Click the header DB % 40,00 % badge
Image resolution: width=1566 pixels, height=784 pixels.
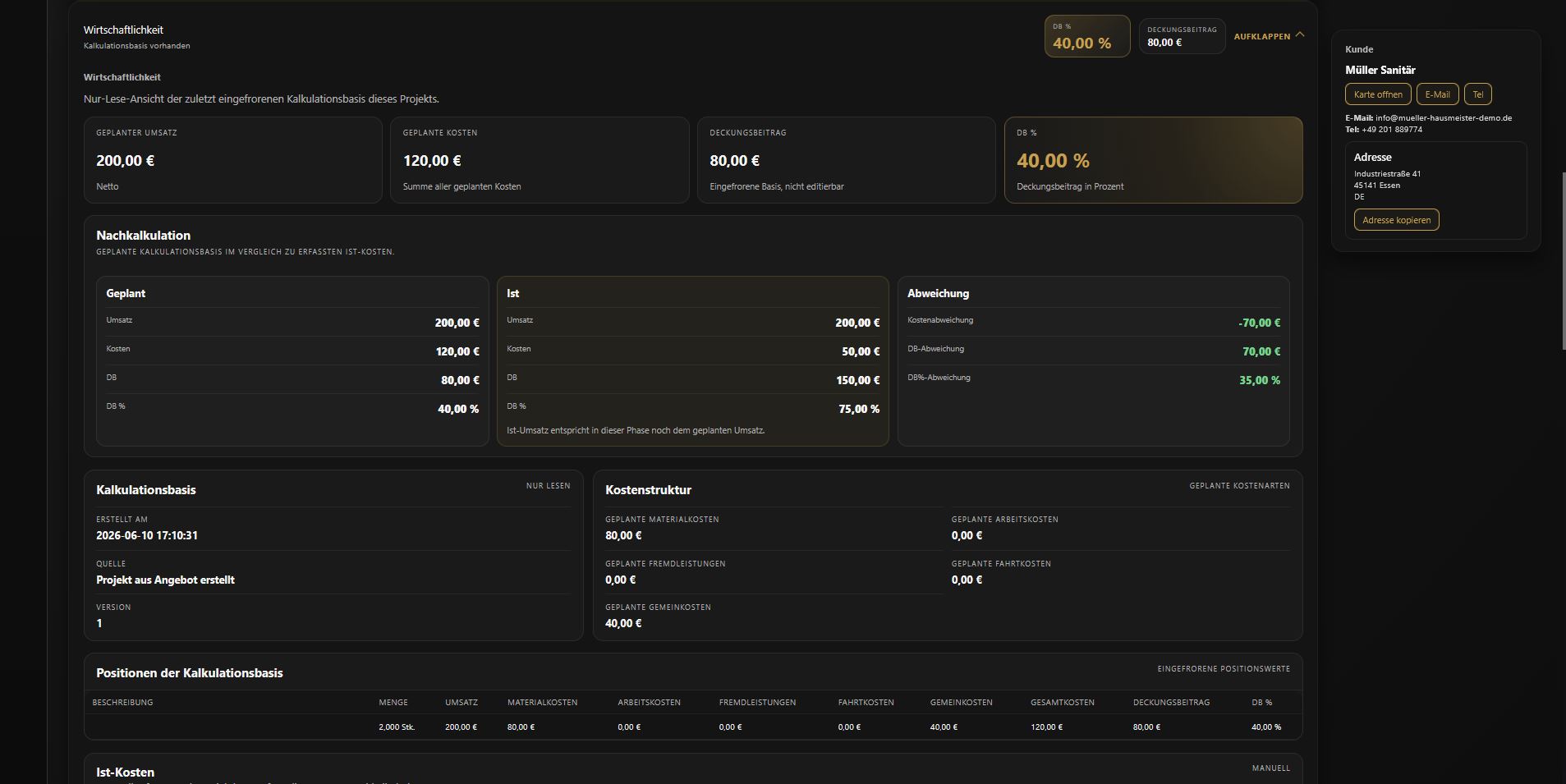[x=1086, y=36]
